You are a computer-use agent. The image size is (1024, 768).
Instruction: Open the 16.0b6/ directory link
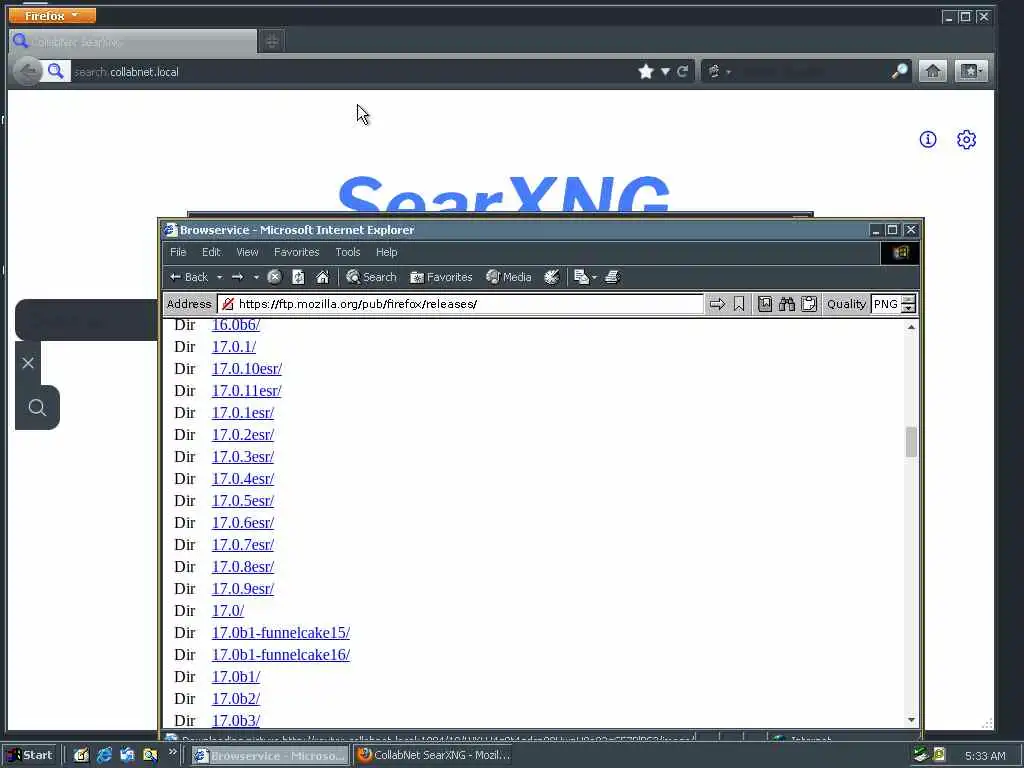236,325
